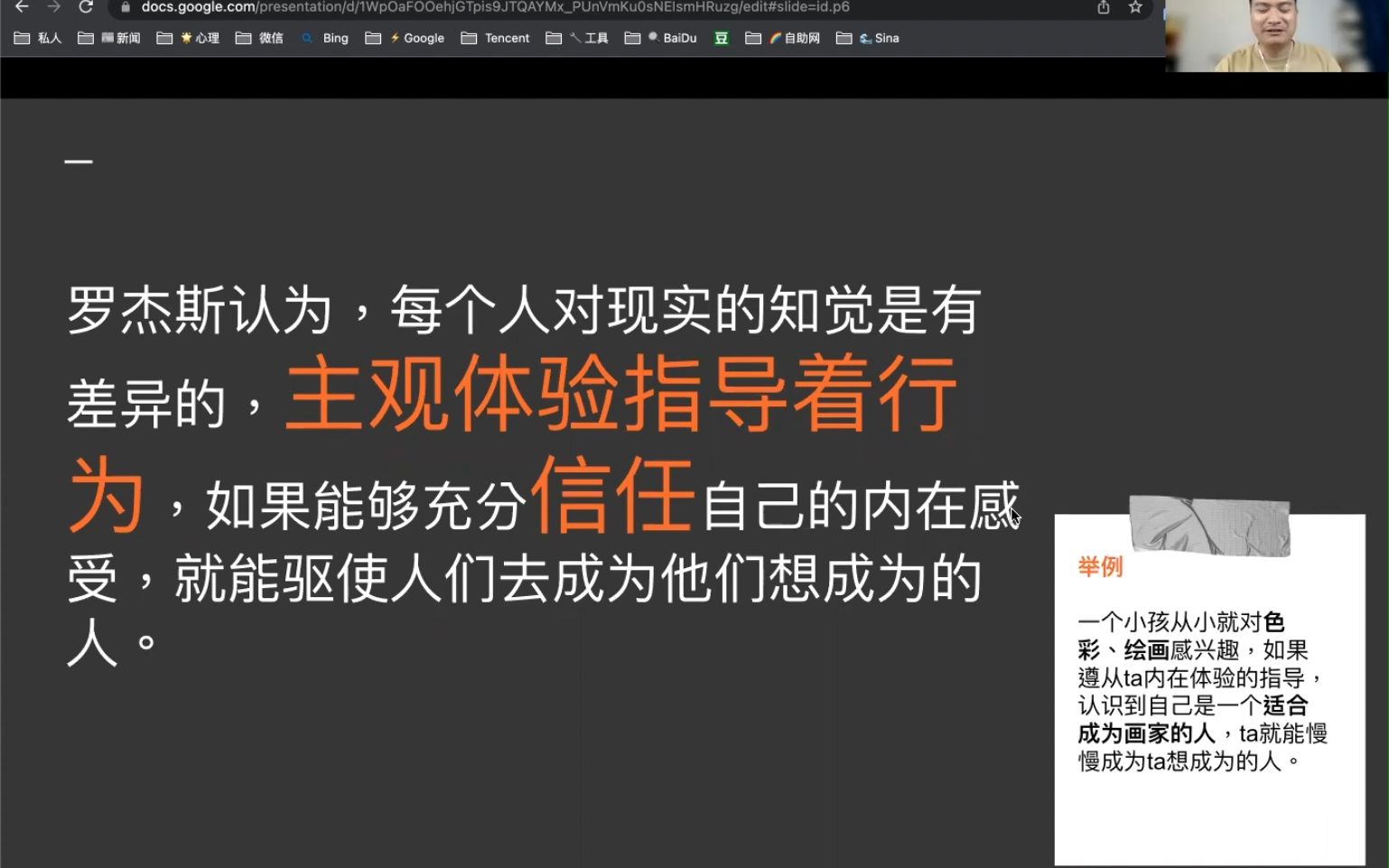The width and height of the screenshot is (1389, 868).
Task: Click the tape image on the note card
Action: tap(1210, 525)
